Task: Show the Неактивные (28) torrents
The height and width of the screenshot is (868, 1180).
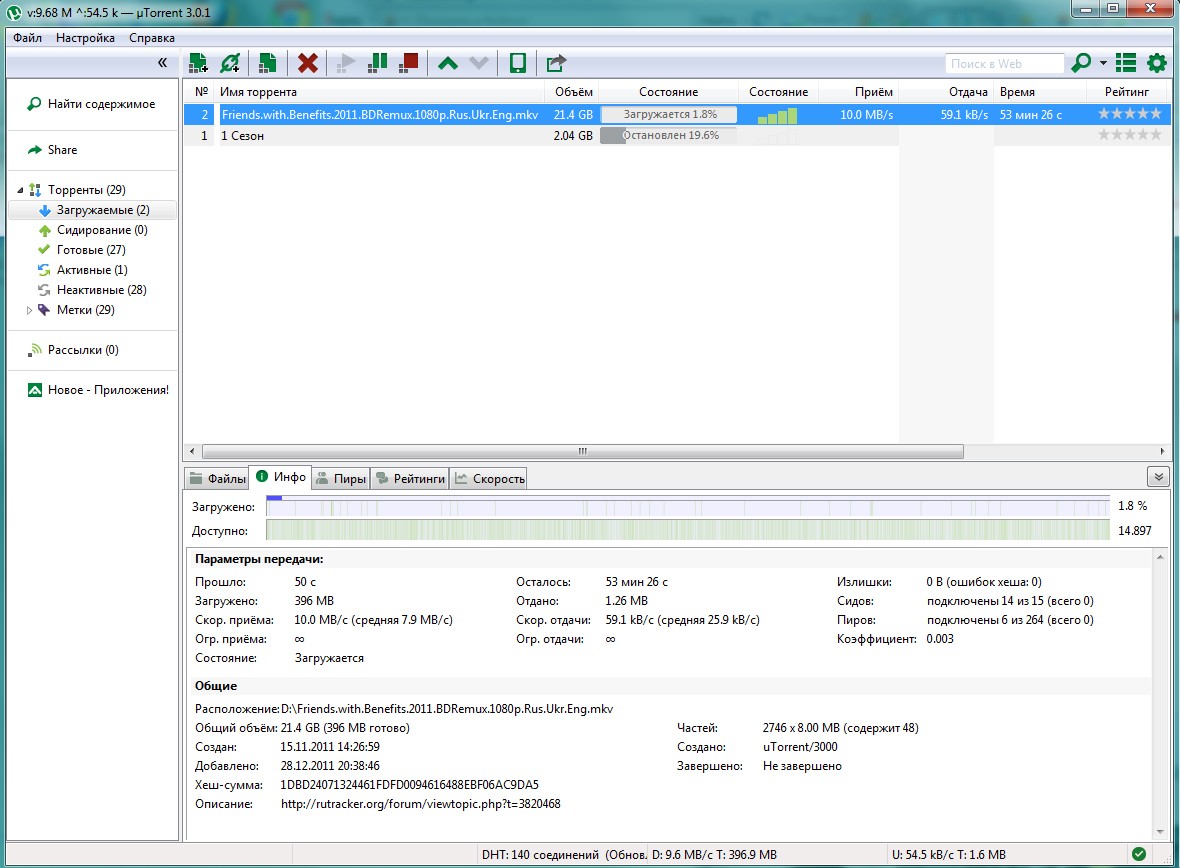Action: (92, 290)
